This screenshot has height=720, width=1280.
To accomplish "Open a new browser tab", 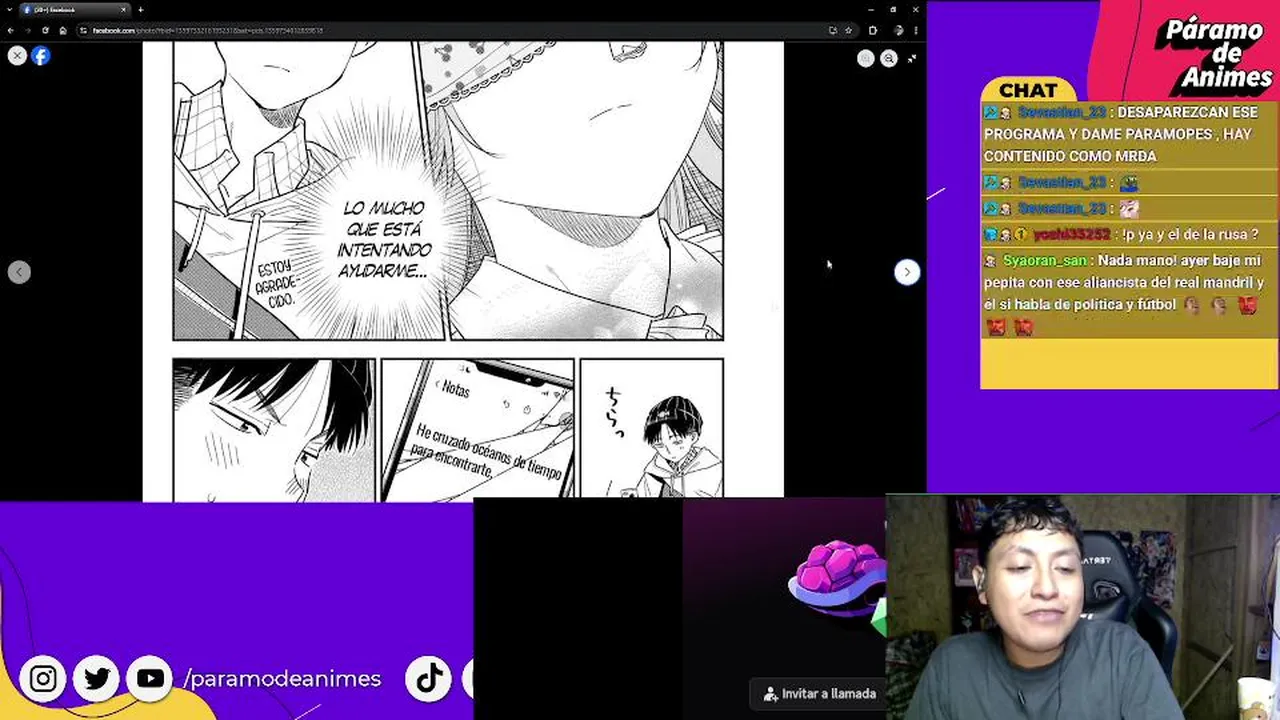I will tap(140, 10).
